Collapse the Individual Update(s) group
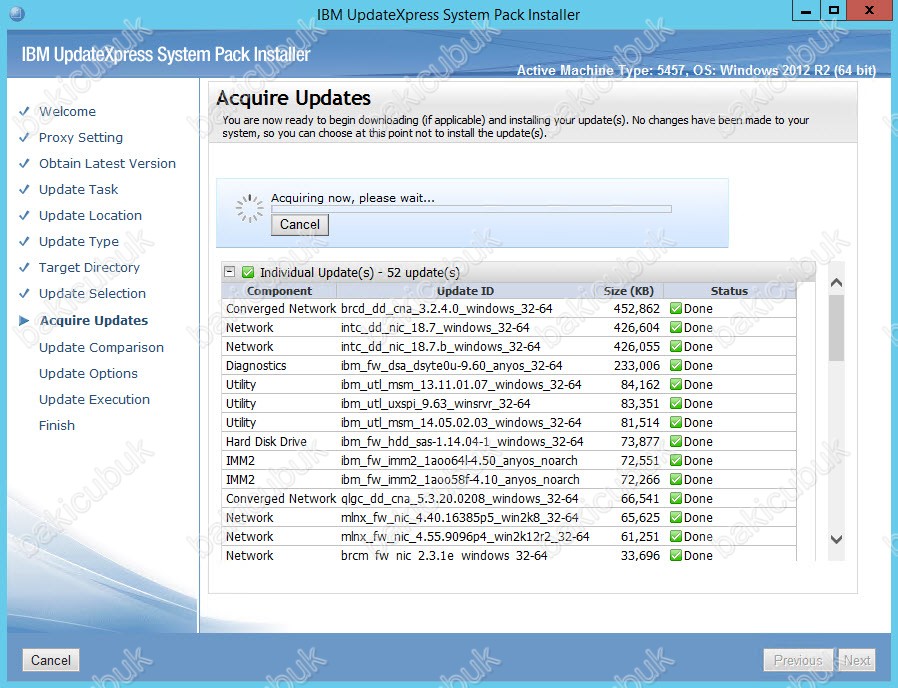Image resolution: width=898 pixels, height=688 pixels. pyautogui.click(x=230, y=272)
